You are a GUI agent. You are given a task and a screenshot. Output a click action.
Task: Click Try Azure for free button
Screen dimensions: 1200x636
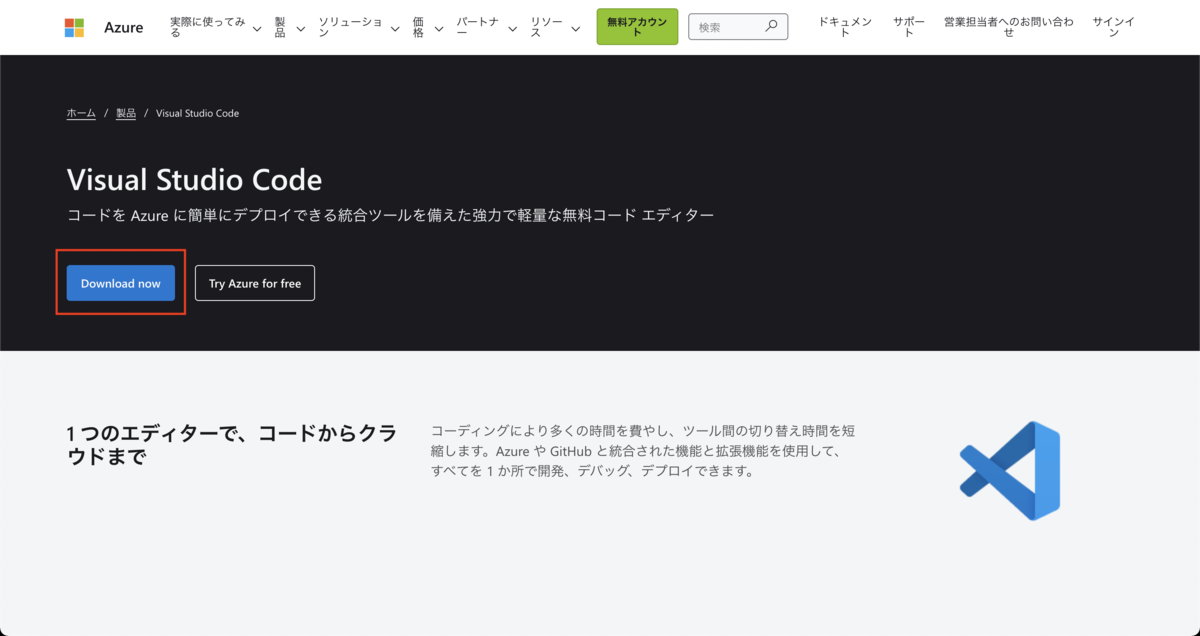point(255,283)
